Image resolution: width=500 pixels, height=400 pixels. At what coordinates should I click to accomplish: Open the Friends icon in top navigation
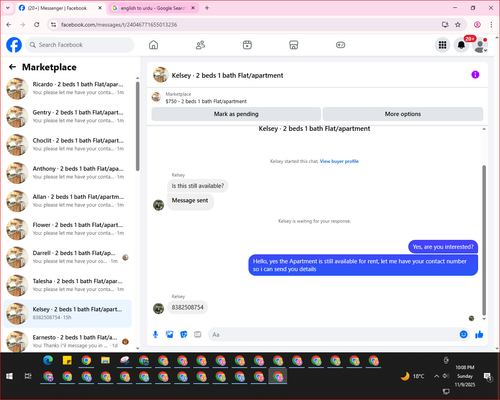[200, 45]
